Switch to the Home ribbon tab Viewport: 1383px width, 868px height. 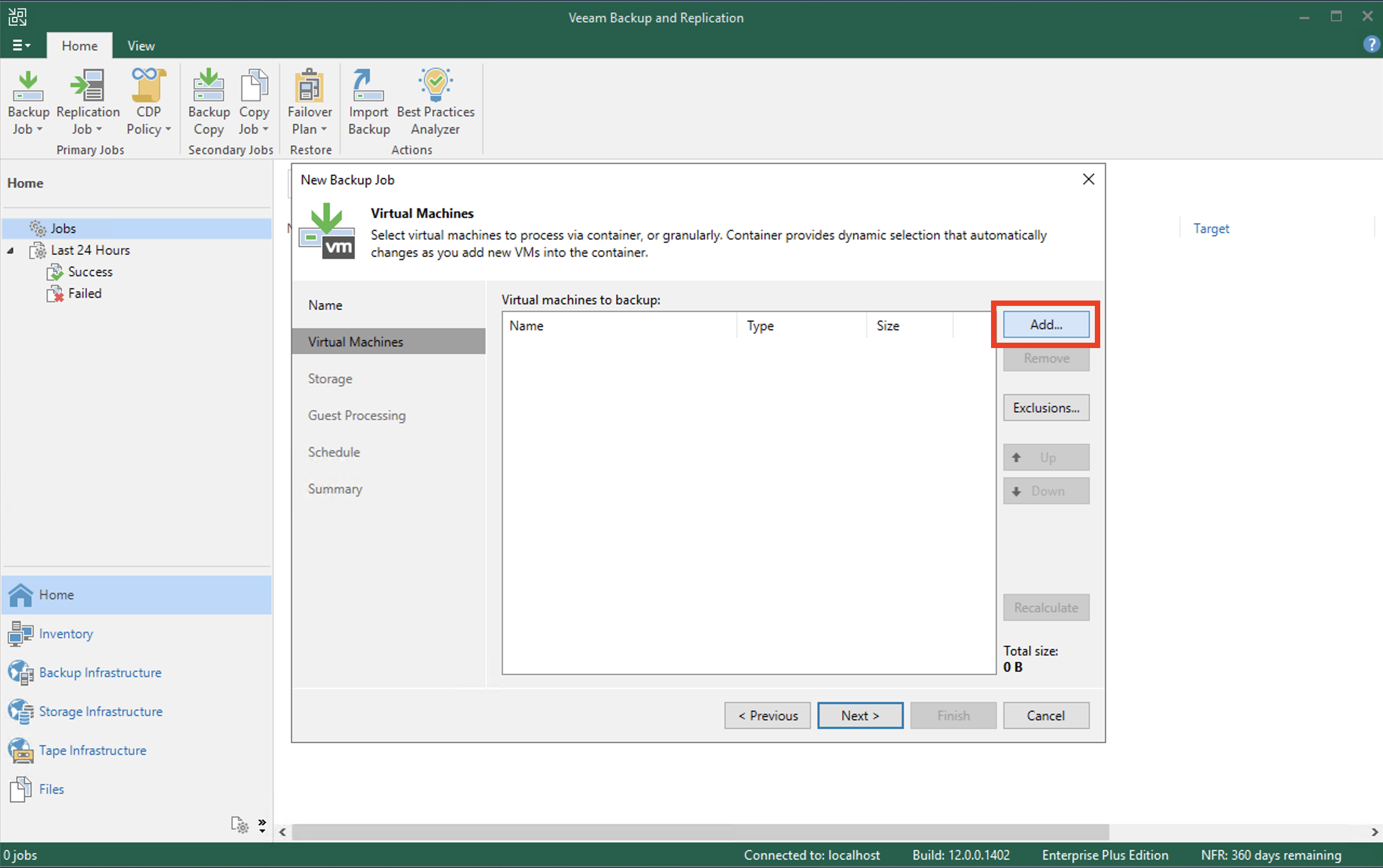(79, 46)
